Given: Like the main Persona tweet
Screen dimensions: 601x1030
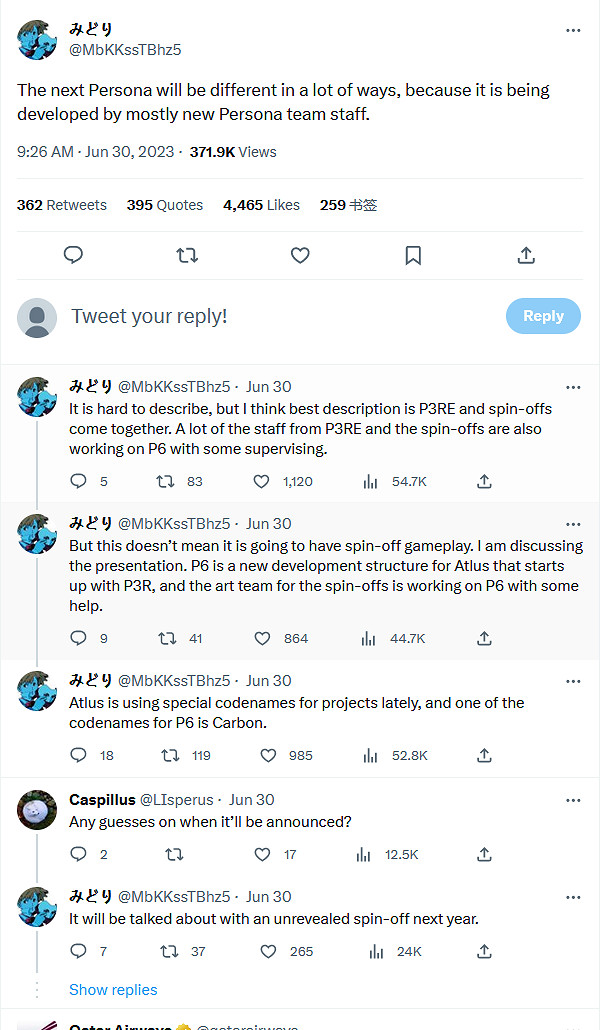Looking at the screenshot, I should 300,255.
